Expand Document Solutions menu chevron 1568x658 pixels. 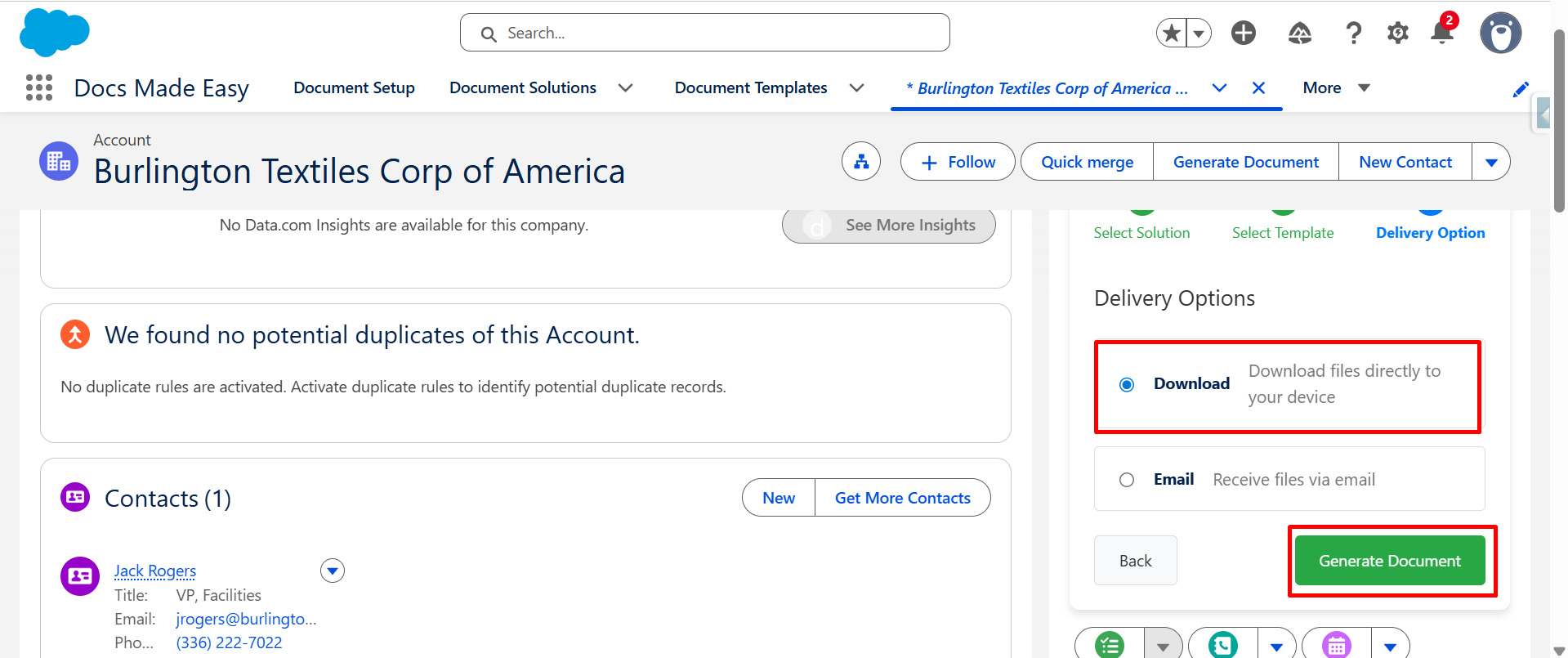pyautogui.click(x=625, y=87)
